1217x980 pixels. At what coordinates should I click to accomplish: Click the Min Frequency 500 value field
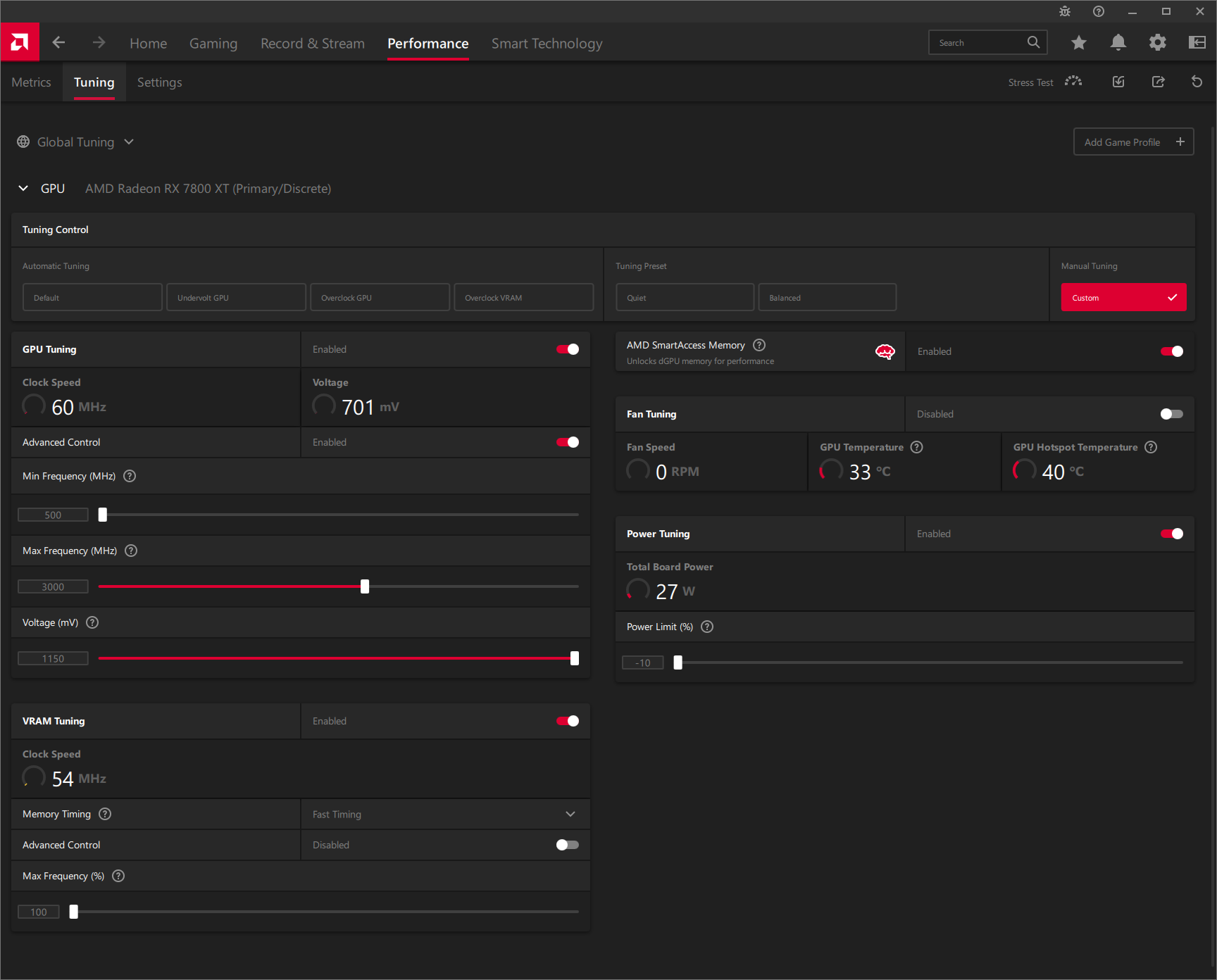click(x=53, y=515)
